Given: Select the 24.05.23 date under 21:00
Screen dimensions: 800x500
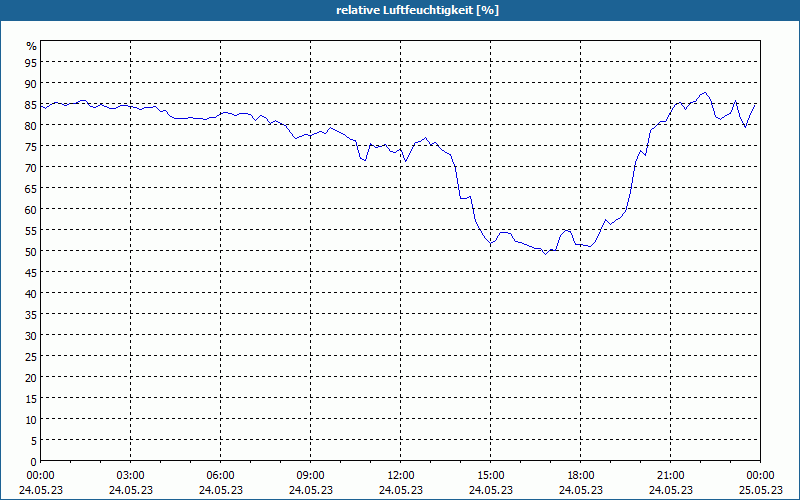Looking at the screenshot, I should click(670, 490).
